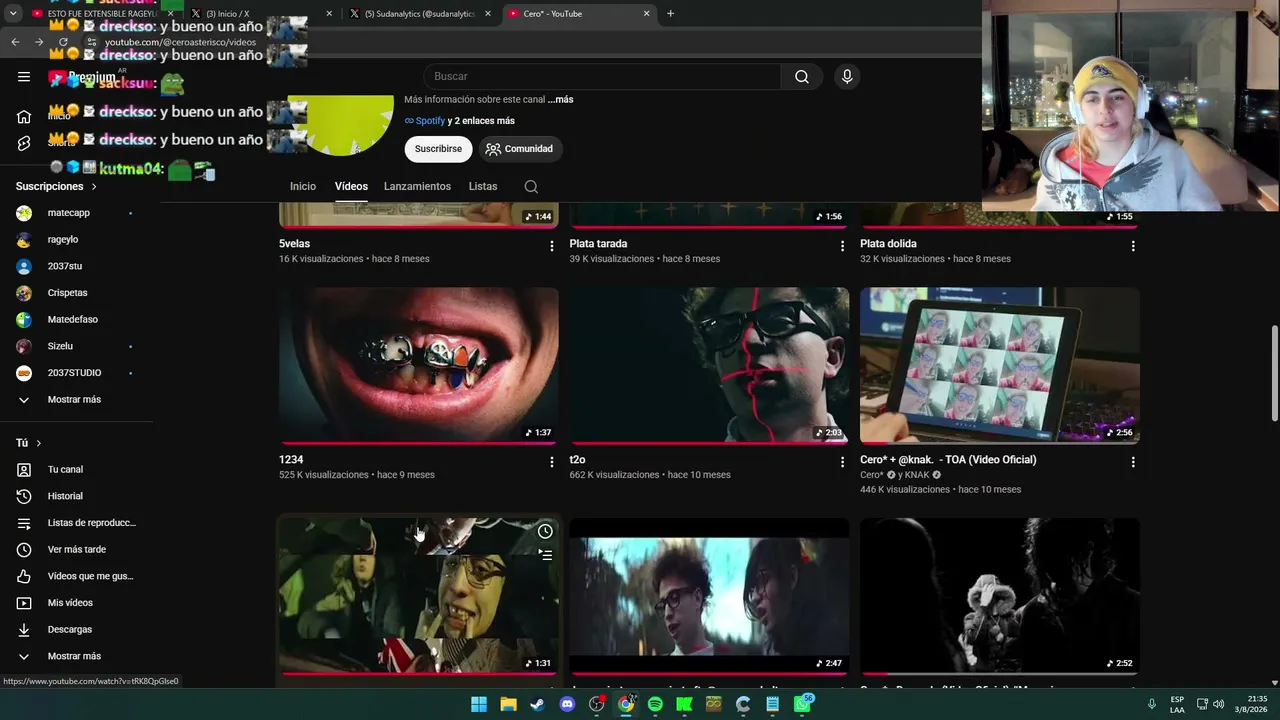Click the Buscar search field
The width and height of the screenshot is (1280, 720).
point(602,77)
